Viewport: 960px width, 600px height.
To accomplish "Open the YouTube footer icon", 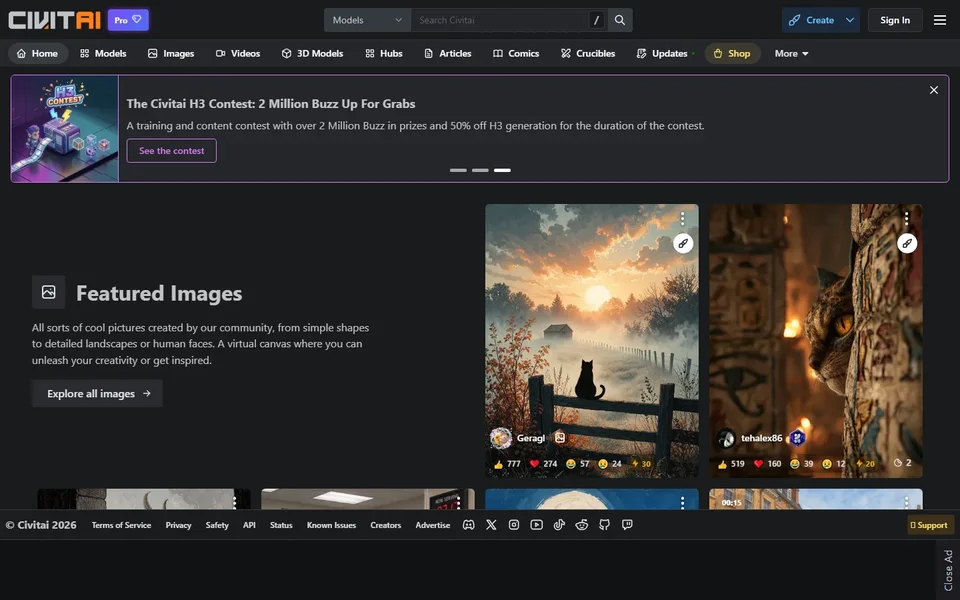I will pos(536,525).
